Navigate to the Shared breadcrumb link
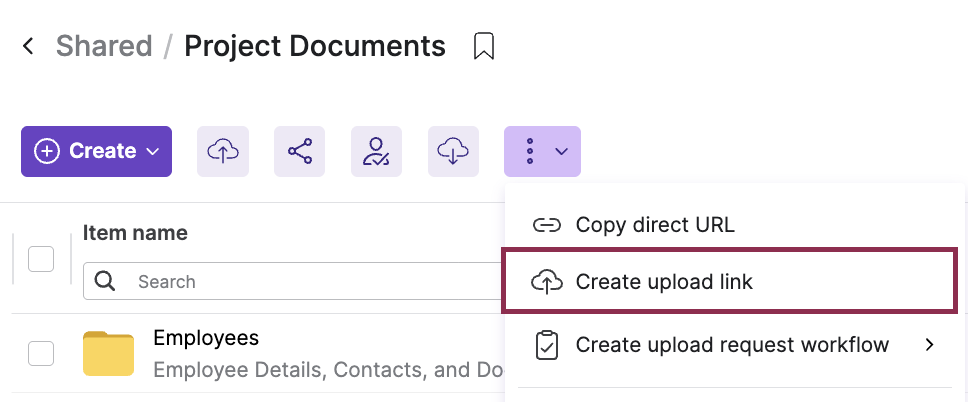 click(x=104, y=46)
